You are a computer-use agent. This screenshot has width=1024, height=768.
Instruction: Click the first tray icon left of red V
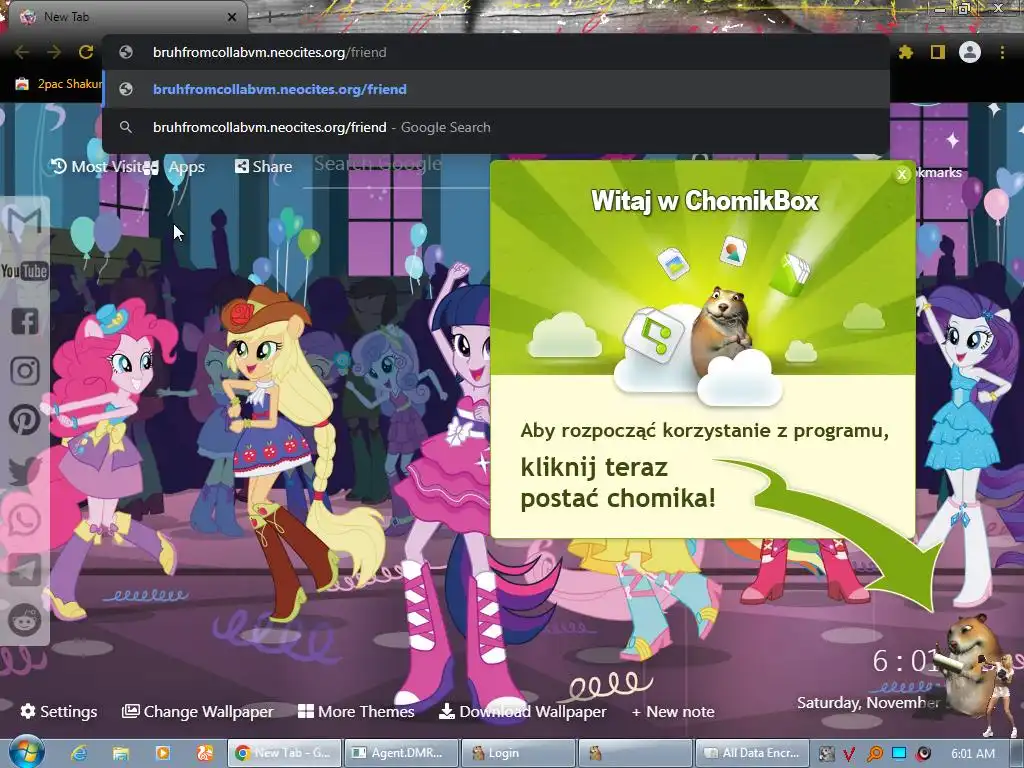(x=826, y=754)
